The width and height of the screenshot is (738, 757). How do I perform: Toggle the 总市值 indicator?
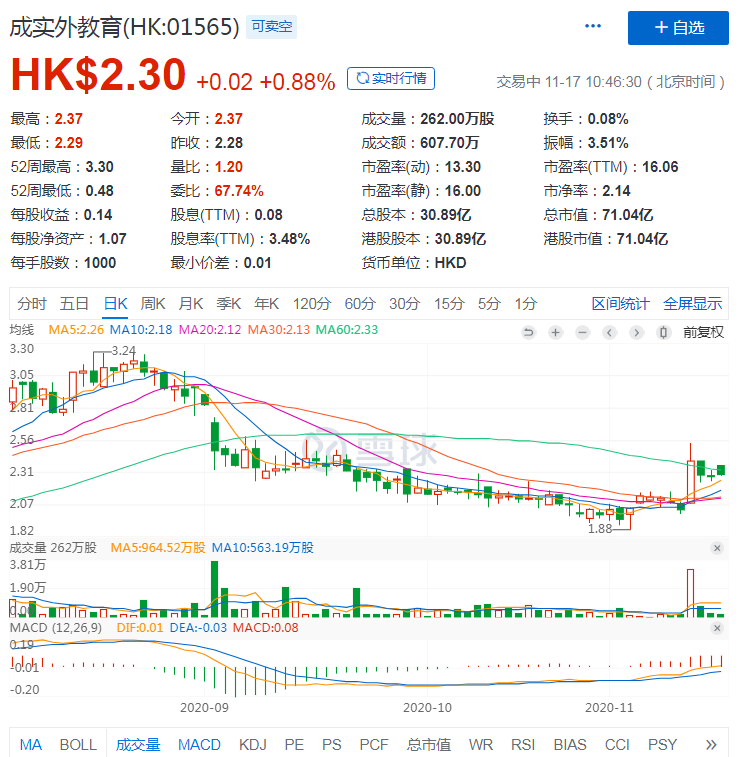429,744
